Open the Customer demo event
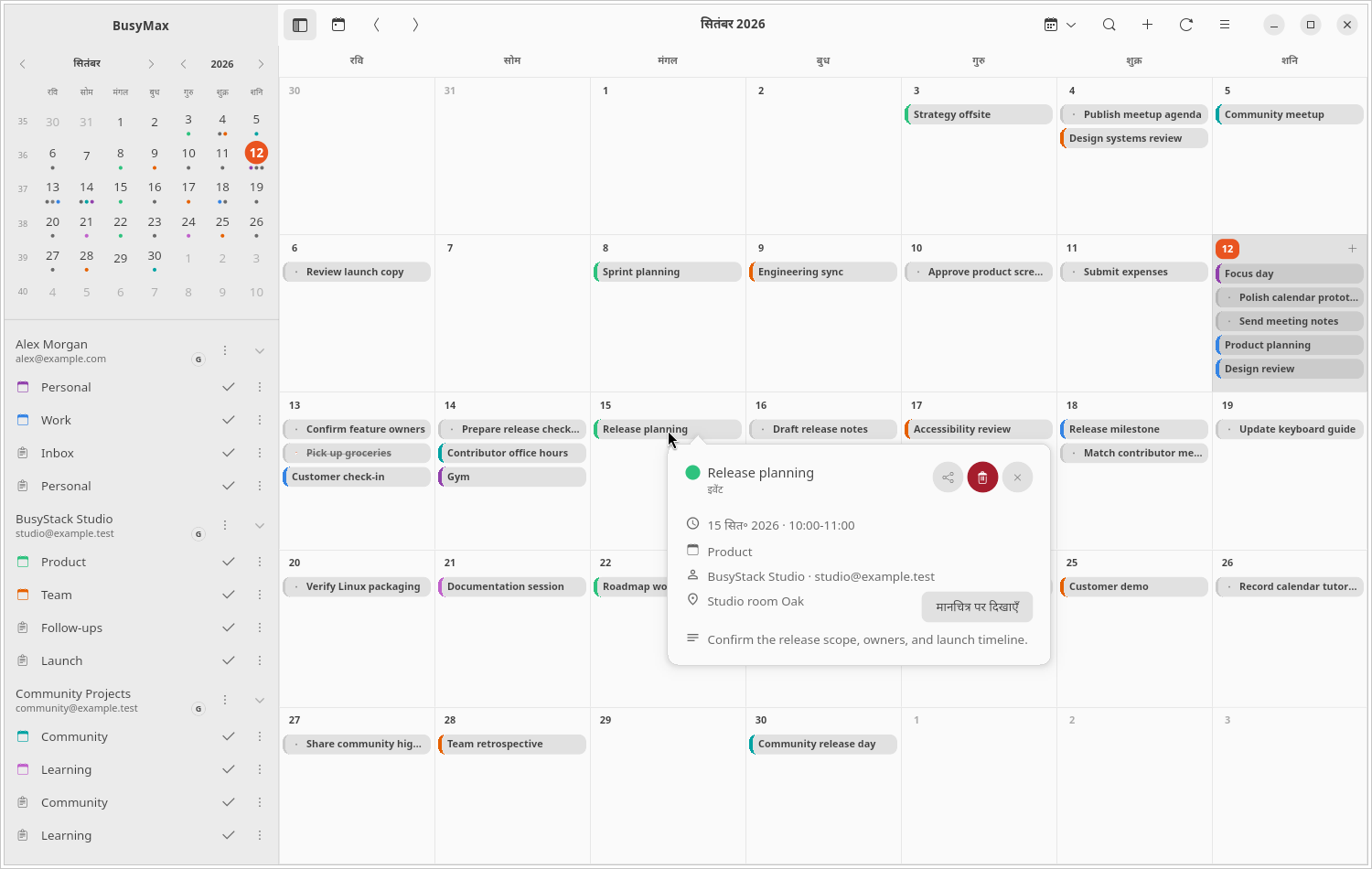Viewport: 1372px width, 869px height. pos(1134,586)
